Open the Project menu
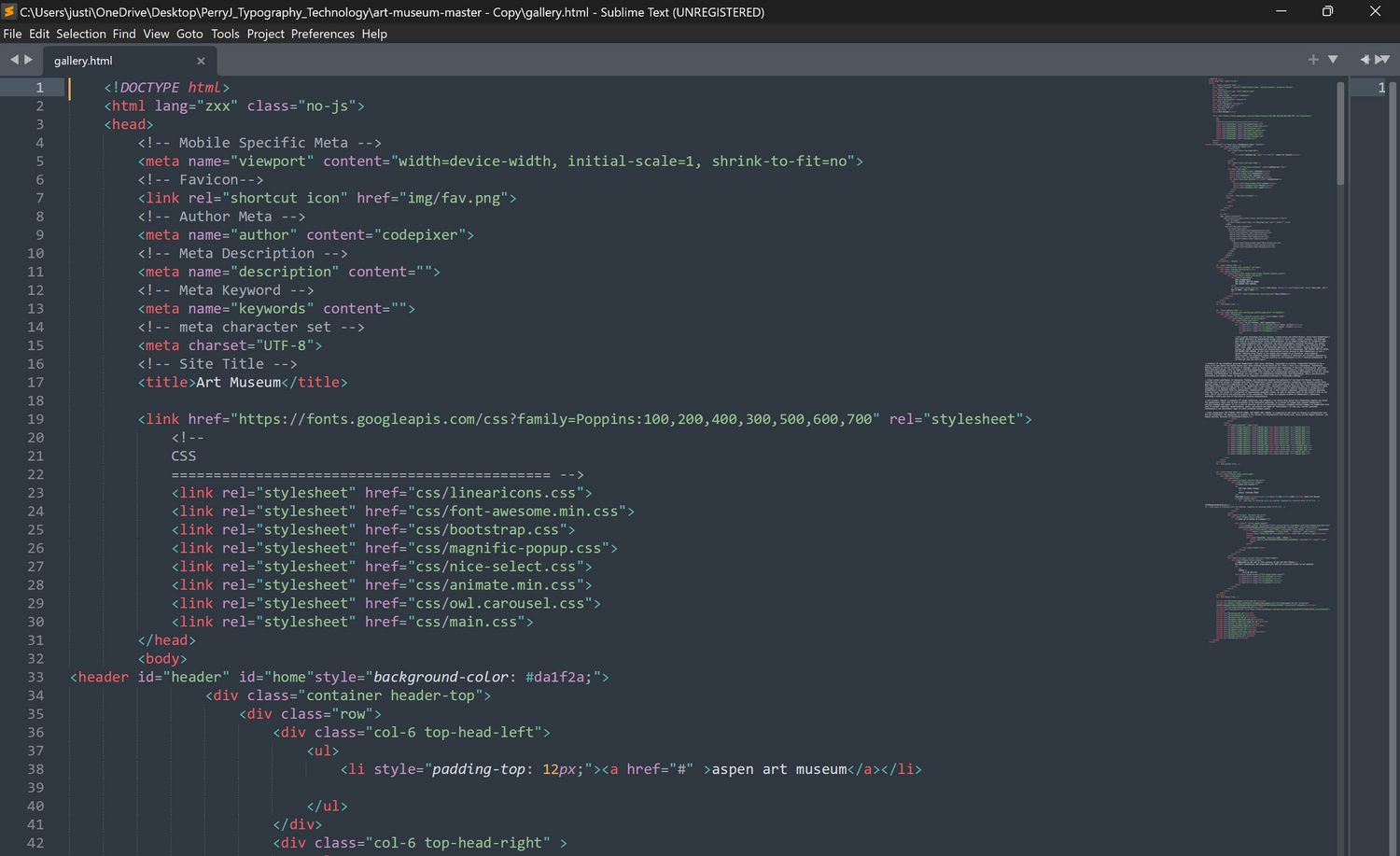This screenshot has width=1400, height=856. (x=266, y=34)
